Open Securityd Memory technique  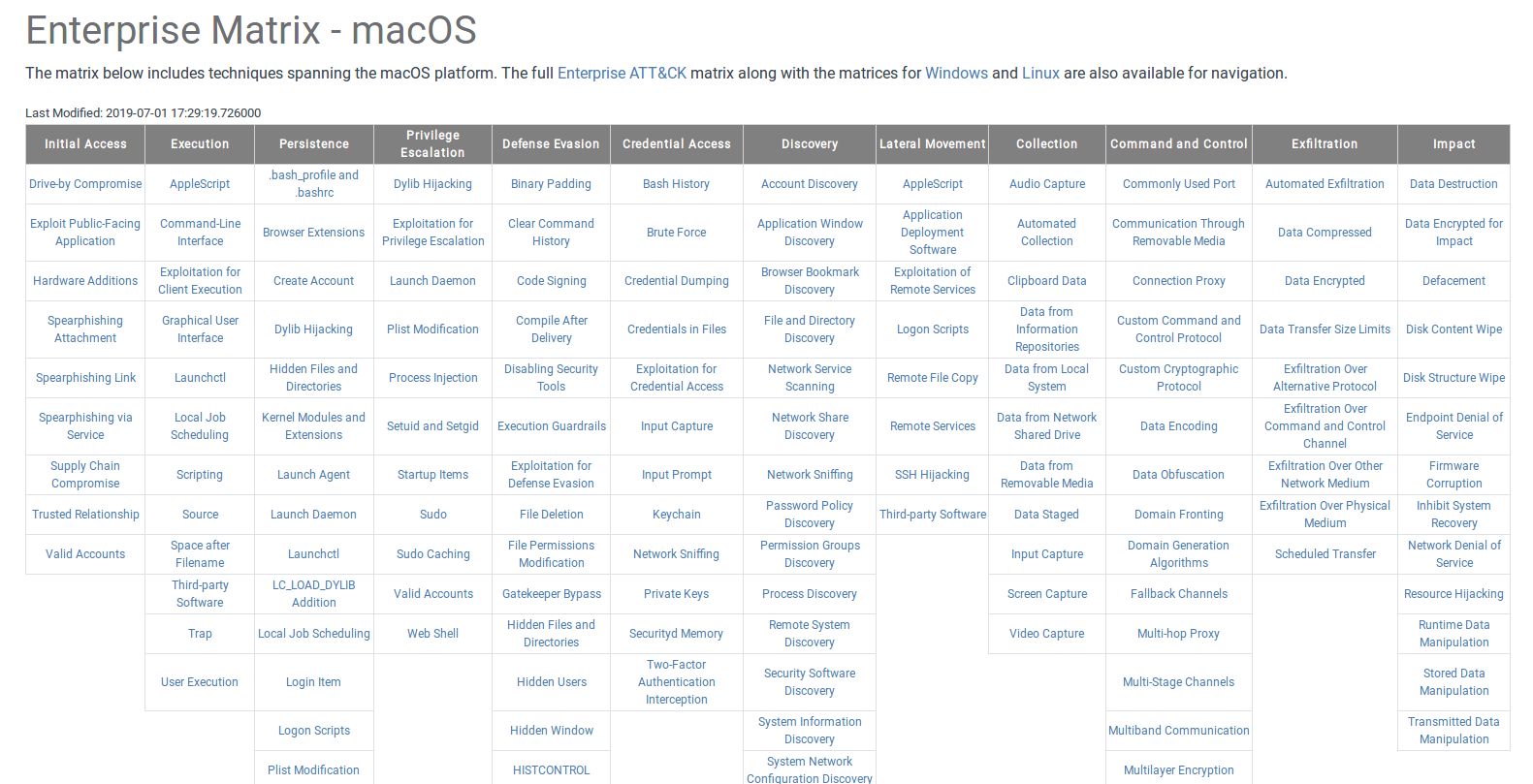(x=677, y=633)
